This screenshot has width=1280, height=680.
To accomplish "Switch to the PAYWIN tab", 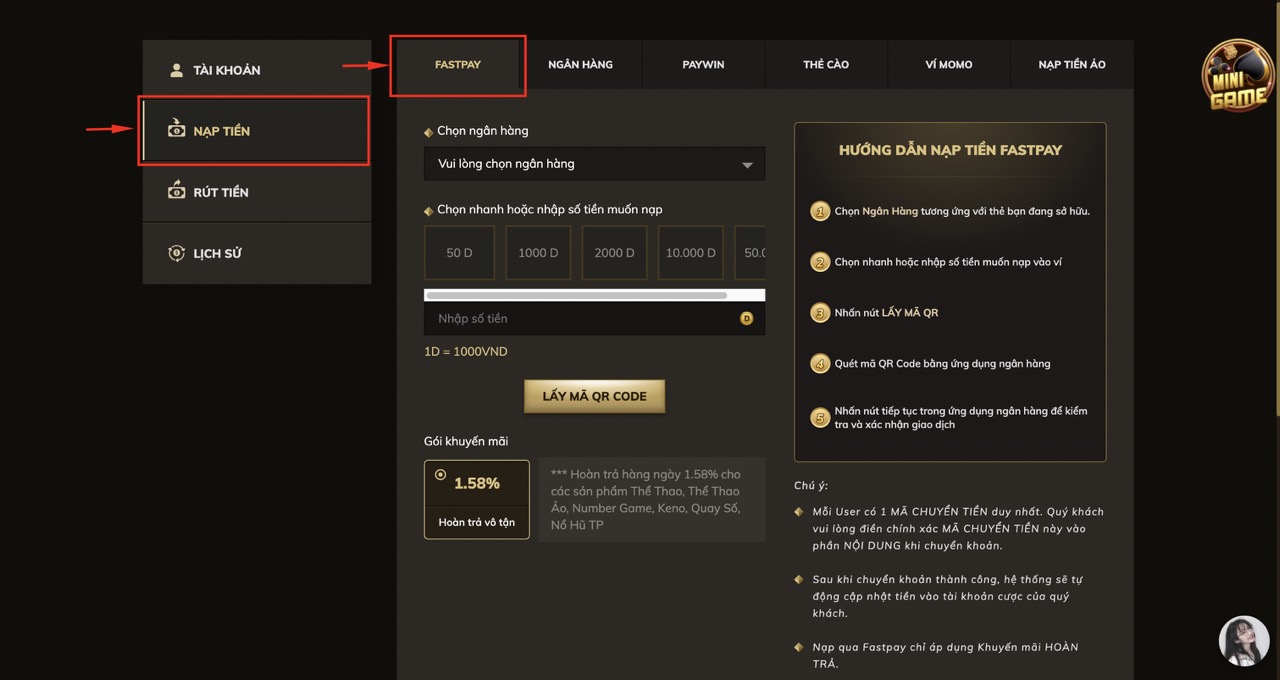I will point(703,65).
